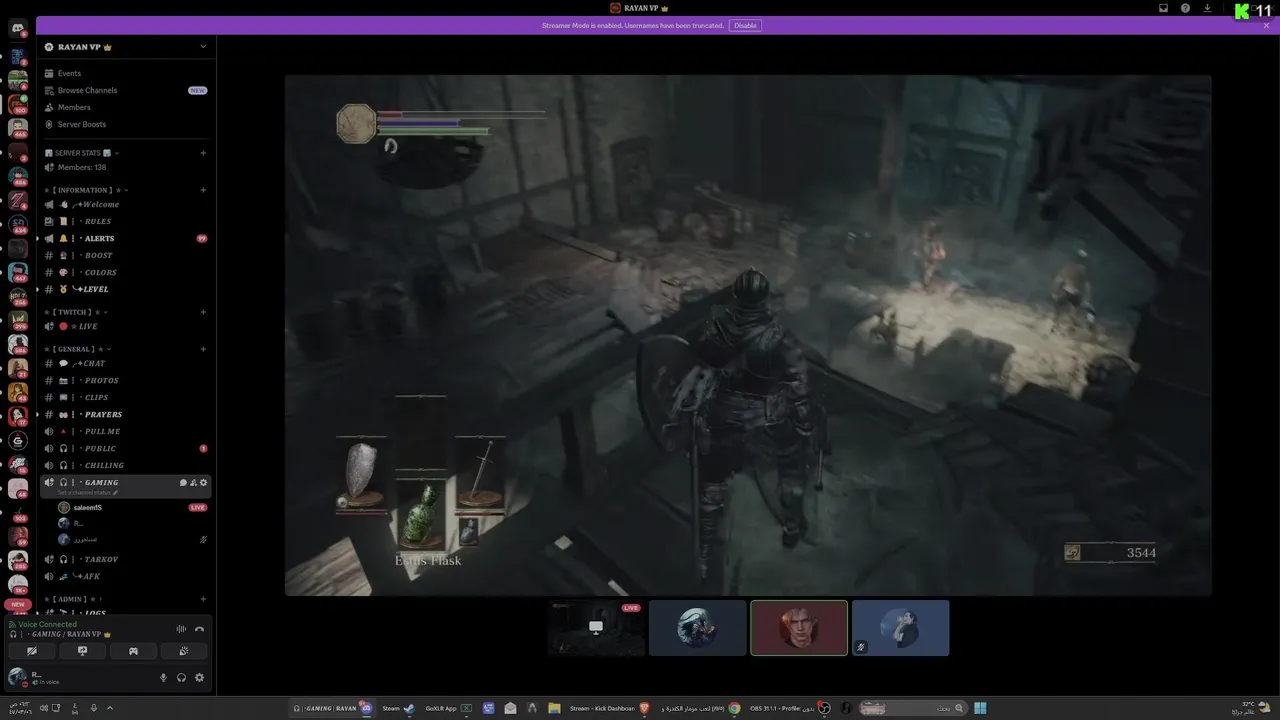Open the Welcome channel

[x=126, y=204]
